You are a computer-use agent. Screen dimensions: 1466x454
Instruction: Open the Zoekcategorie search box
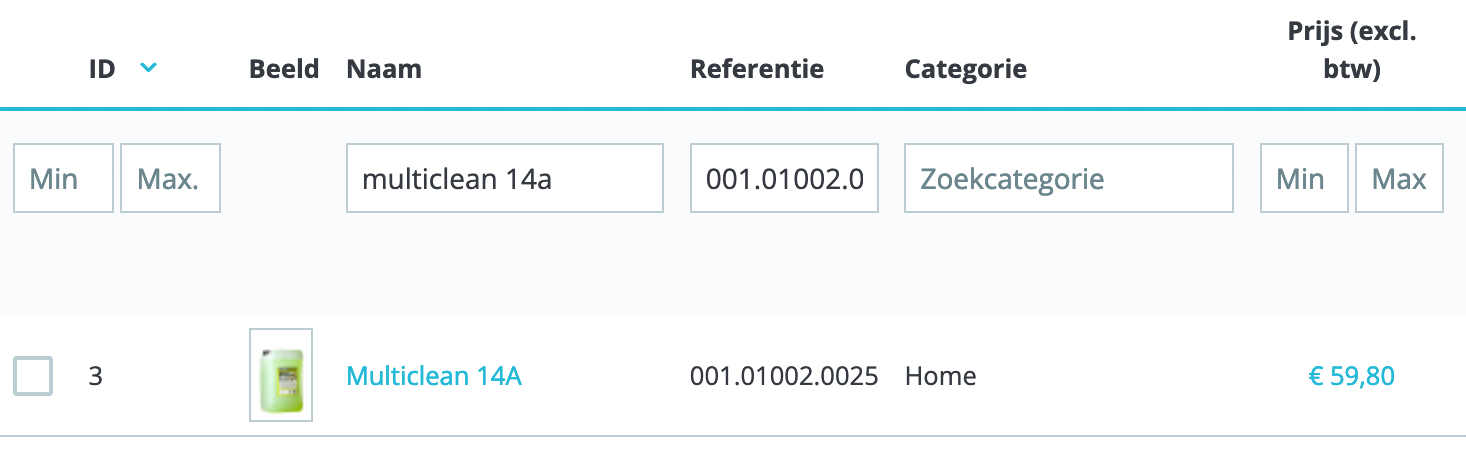pos(1069,178)
